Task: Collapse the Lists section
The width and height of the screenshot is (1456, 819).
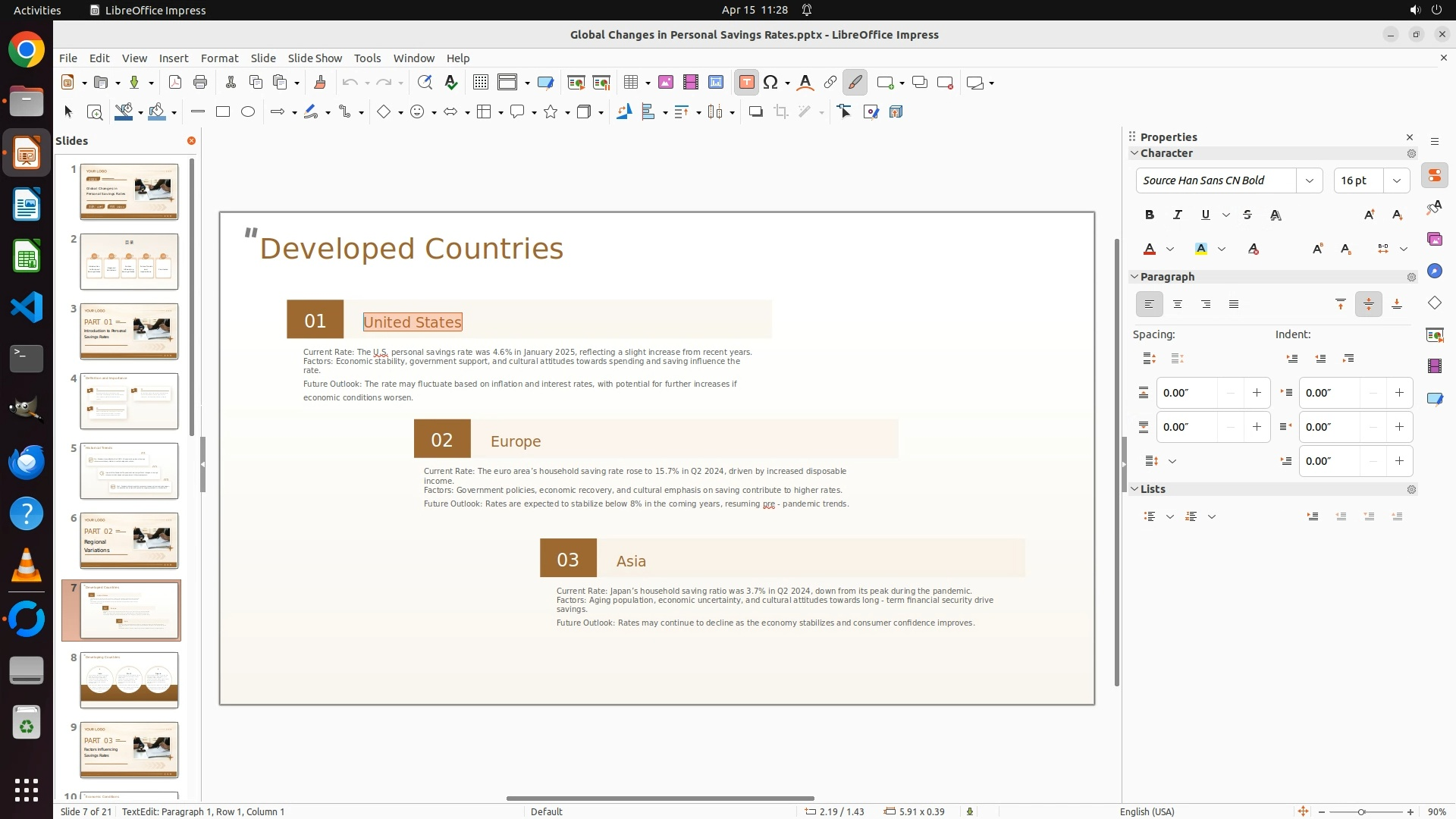Action: pos(1135,489)
